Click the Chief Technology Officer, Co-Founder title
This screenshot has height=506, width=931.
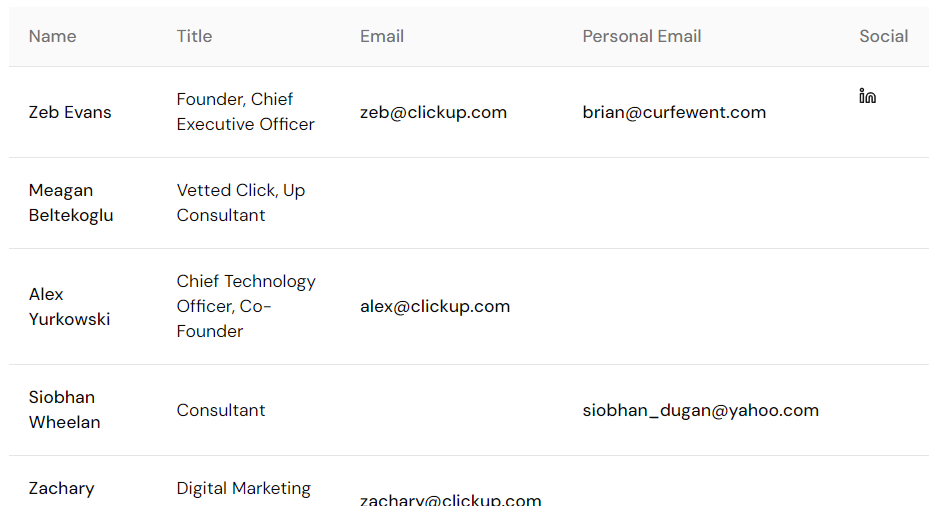pos(246,306)
